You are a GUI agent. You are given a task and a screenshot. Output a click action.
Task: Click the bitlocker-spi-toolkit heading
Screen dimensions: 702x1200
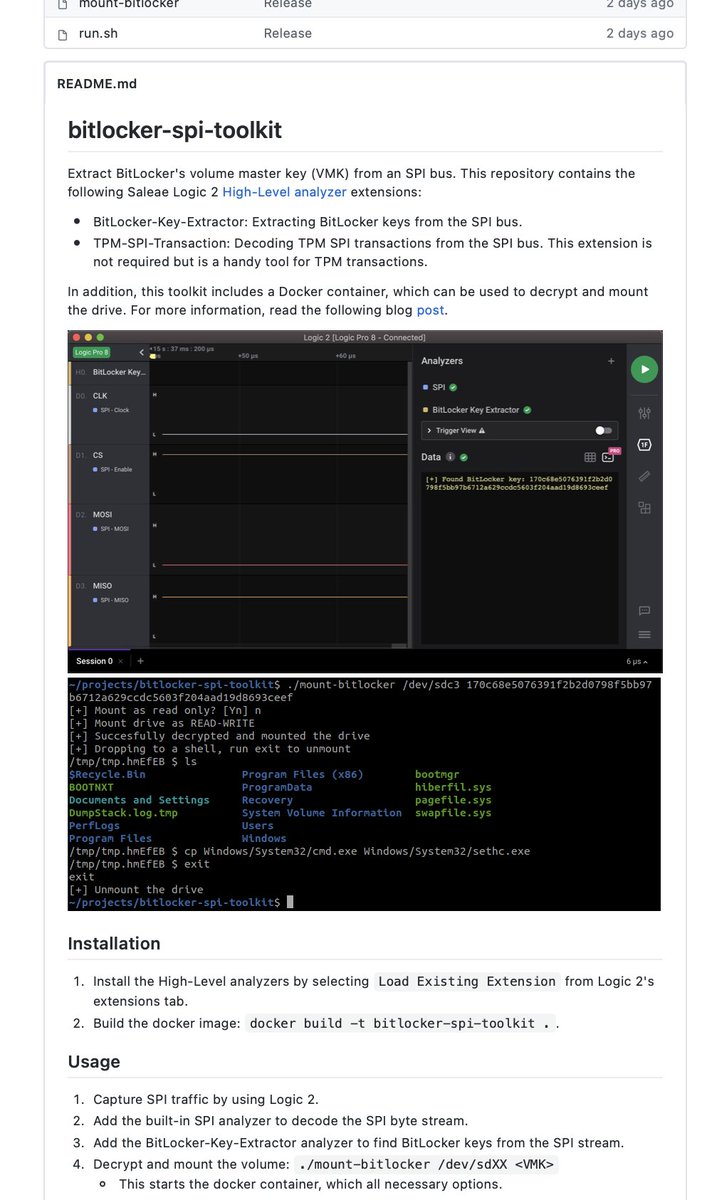coord(175,130)
